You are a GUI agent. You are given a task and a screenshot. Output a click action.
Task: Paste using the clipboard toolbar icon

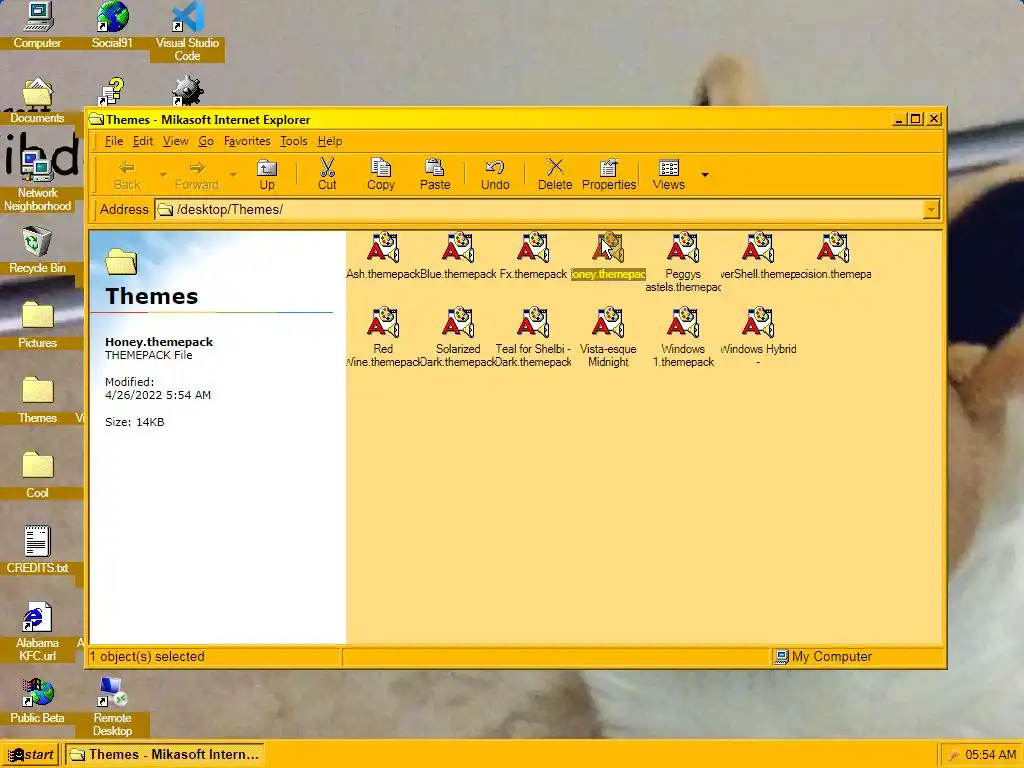[435, 175]
